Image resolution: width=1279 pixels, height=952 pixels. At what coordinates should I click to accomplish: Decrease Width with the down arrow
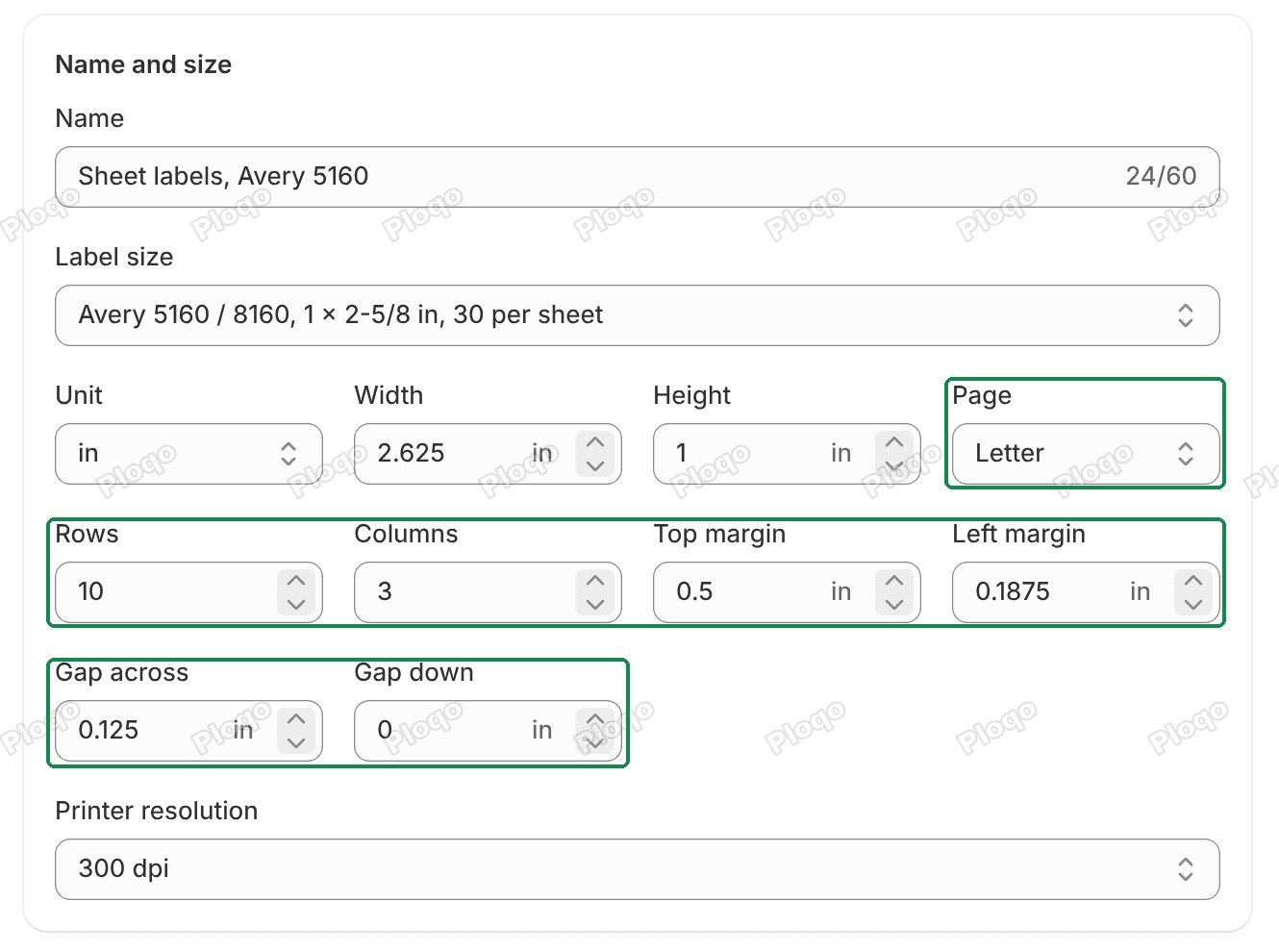595,465
